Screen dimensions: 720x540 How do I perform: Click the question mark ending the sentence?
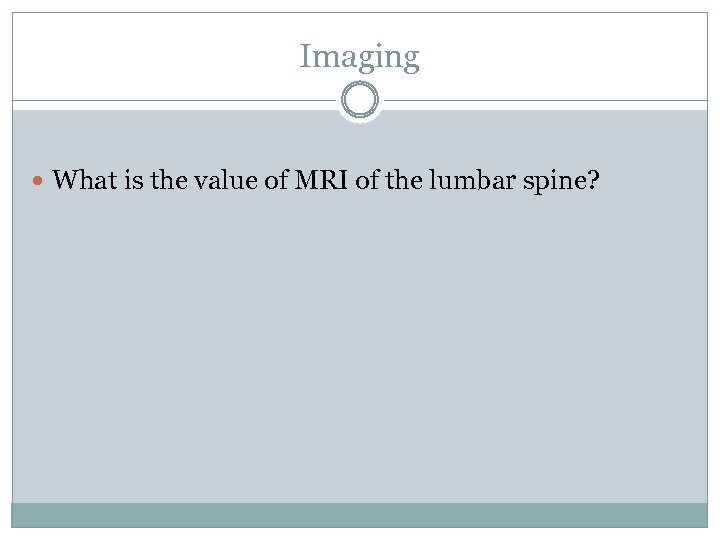tap(593, 180)
